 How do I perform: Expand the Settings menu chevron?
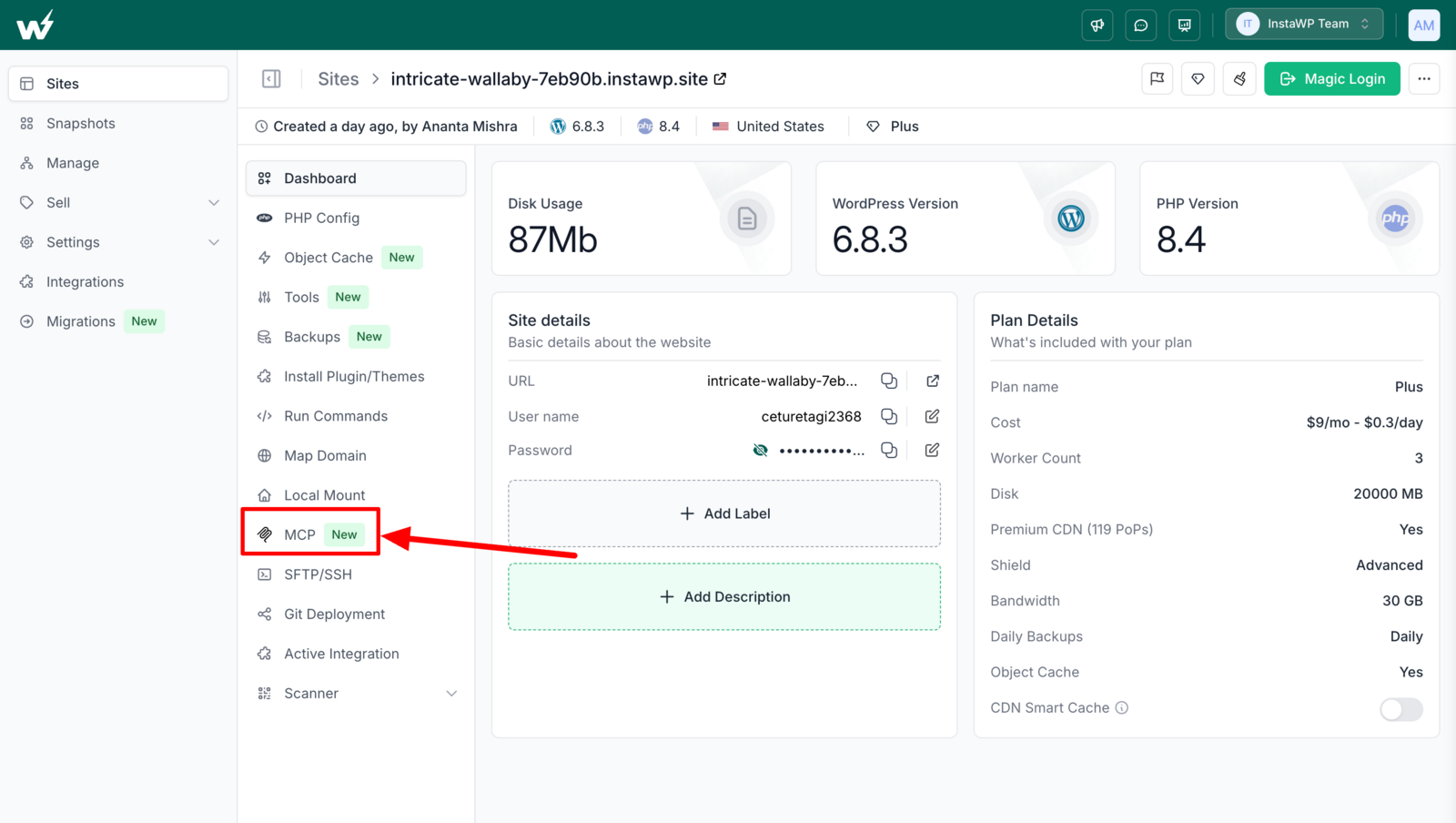tap(214, 242)
